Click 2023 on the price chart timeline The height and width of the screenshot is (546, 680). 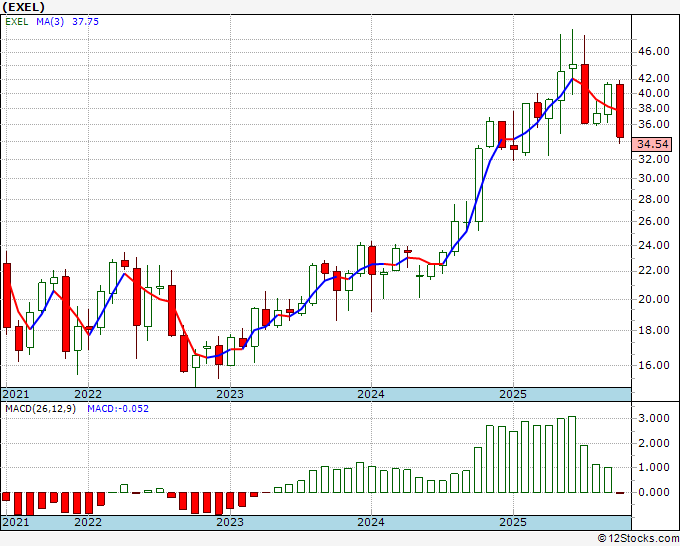230,394
